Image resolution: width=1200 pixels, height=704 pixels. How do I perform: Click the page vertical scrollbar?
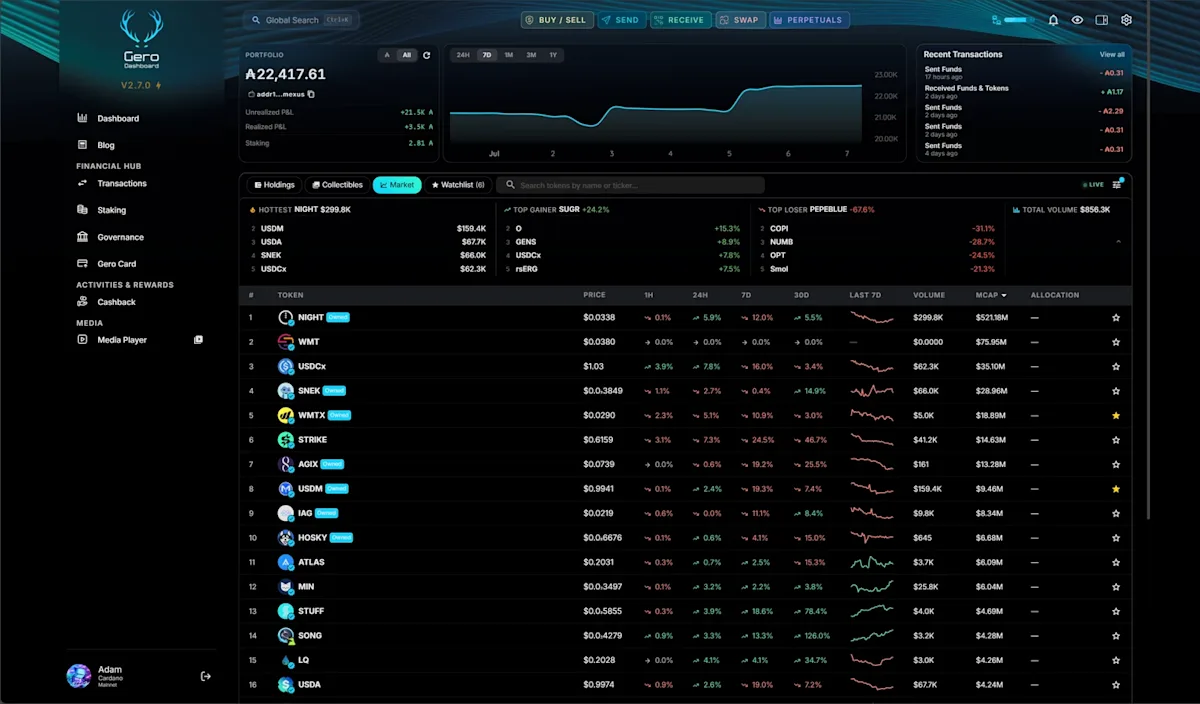click(1149, 260)
